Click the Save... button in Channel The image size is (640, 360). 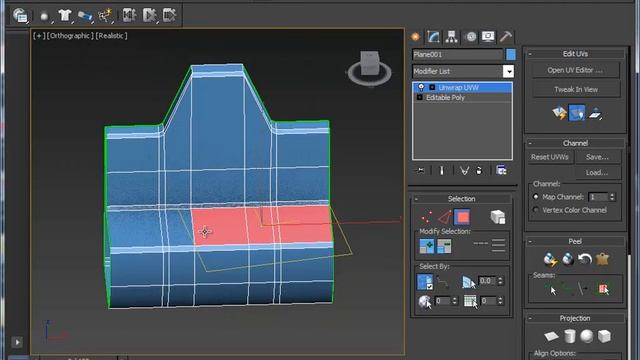[x=597, y=157]
